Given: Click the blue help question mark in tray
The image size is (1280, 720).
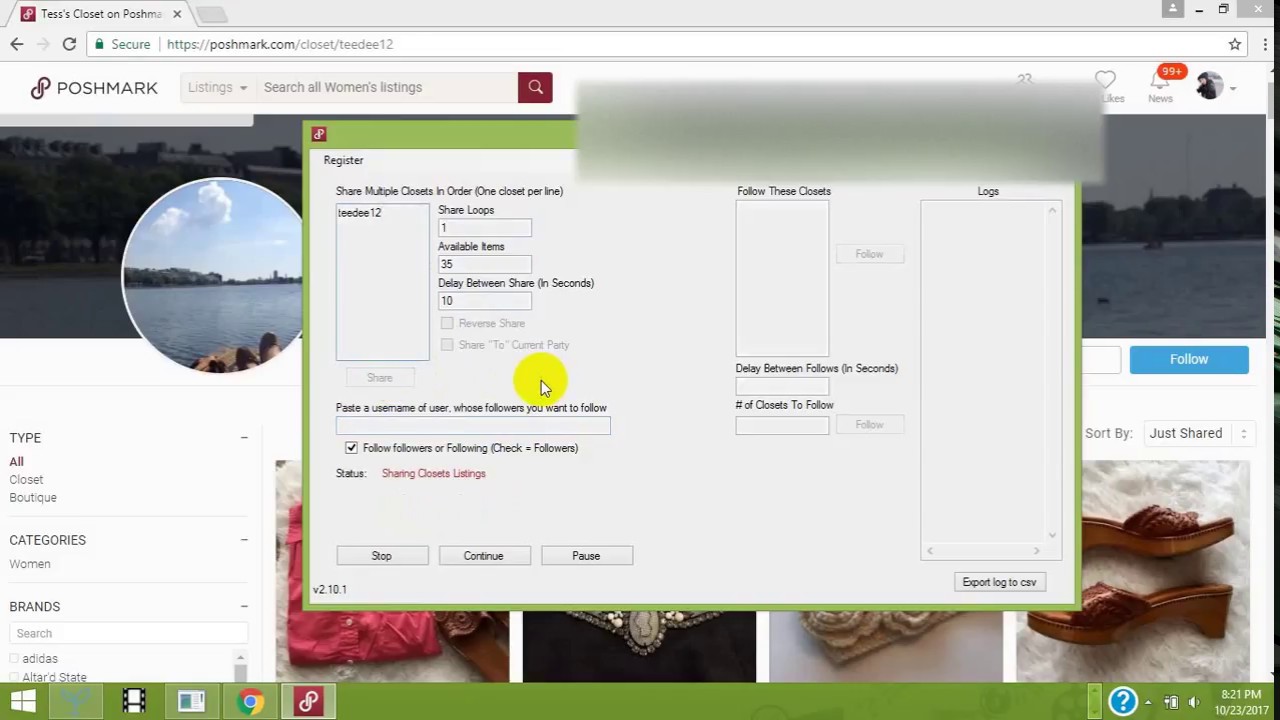Looking at the screenshot, I should [1123, 701].
